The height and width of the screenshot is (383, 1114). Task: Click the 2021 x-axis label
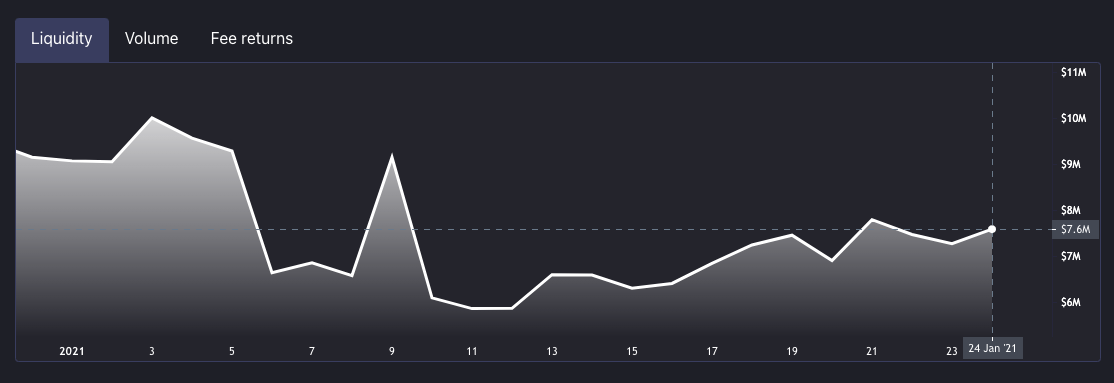pyautogui.click(x=72, y=352)
